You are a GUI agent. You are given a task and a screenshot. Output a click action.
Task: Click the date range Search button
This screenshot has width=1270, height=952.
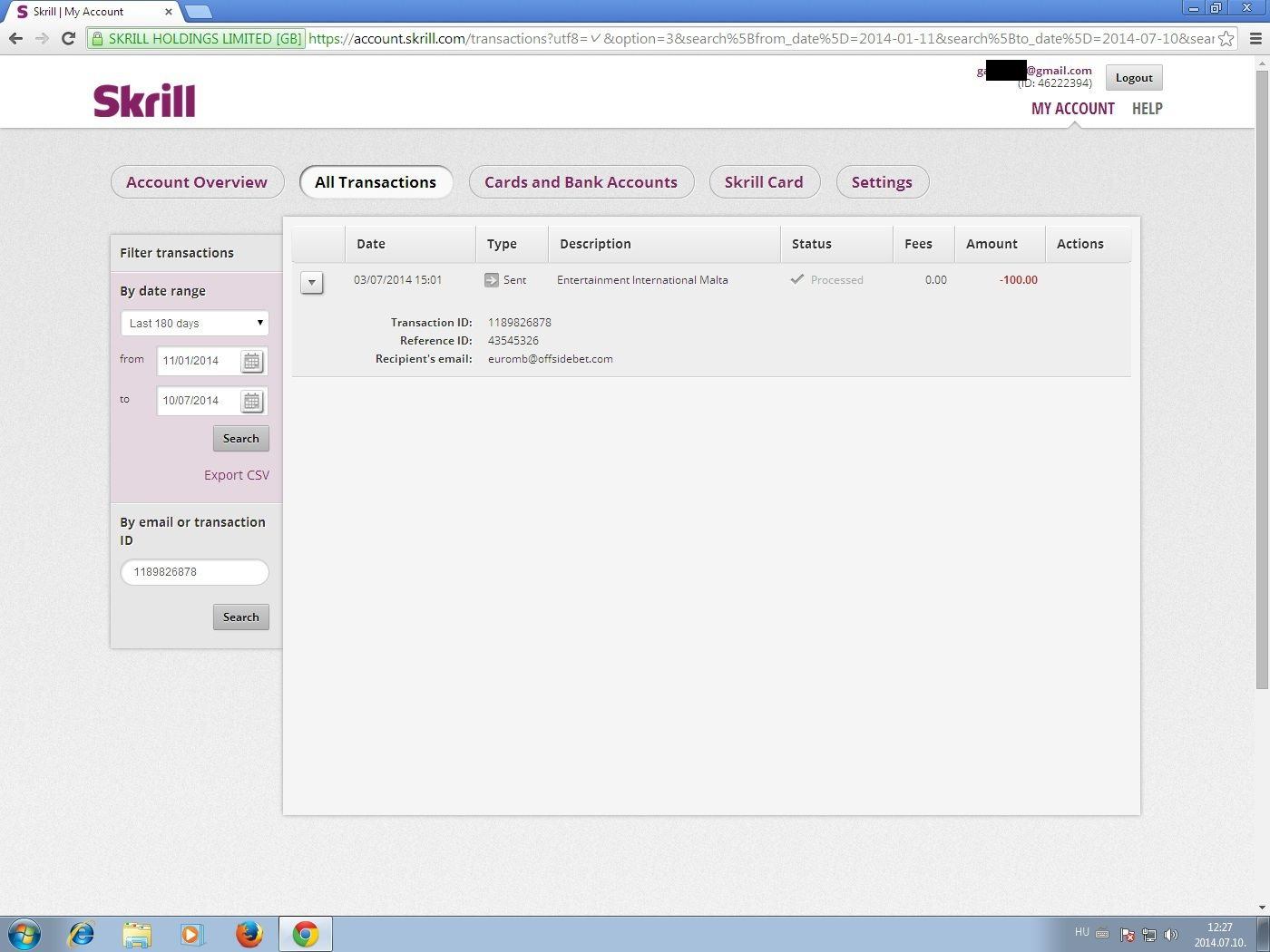pyautogui.click(x=240, y=439)
